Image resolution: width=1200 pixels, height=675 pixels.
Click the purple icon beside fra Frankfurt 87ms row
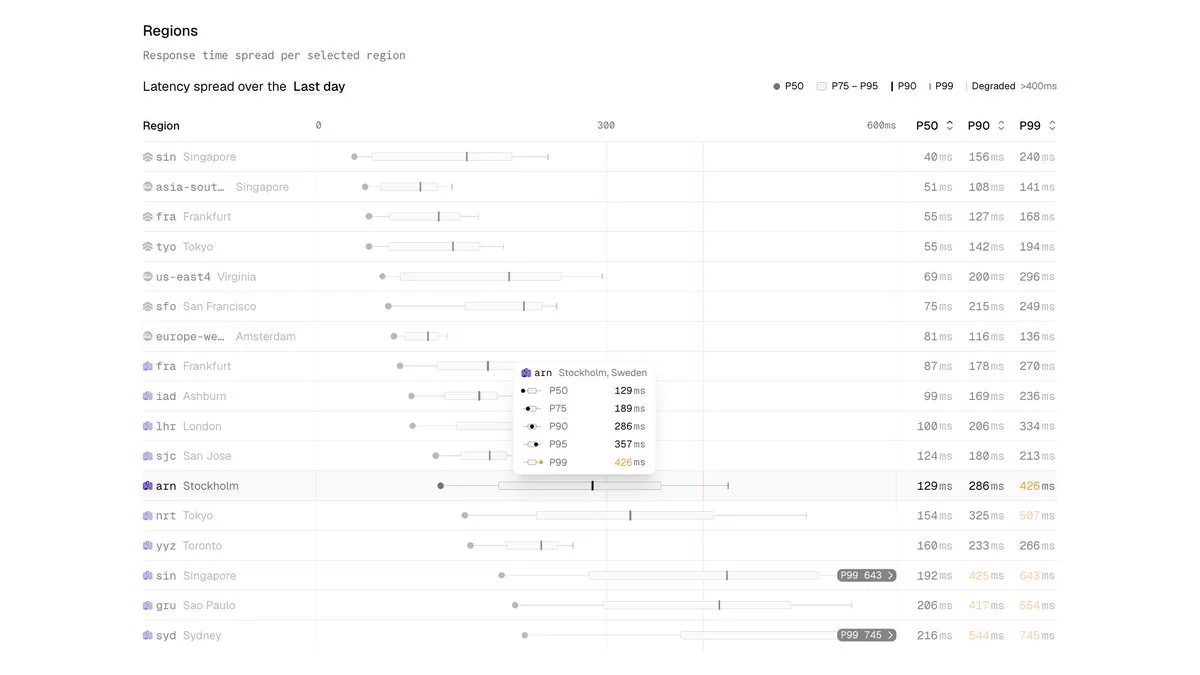point(148,366)
